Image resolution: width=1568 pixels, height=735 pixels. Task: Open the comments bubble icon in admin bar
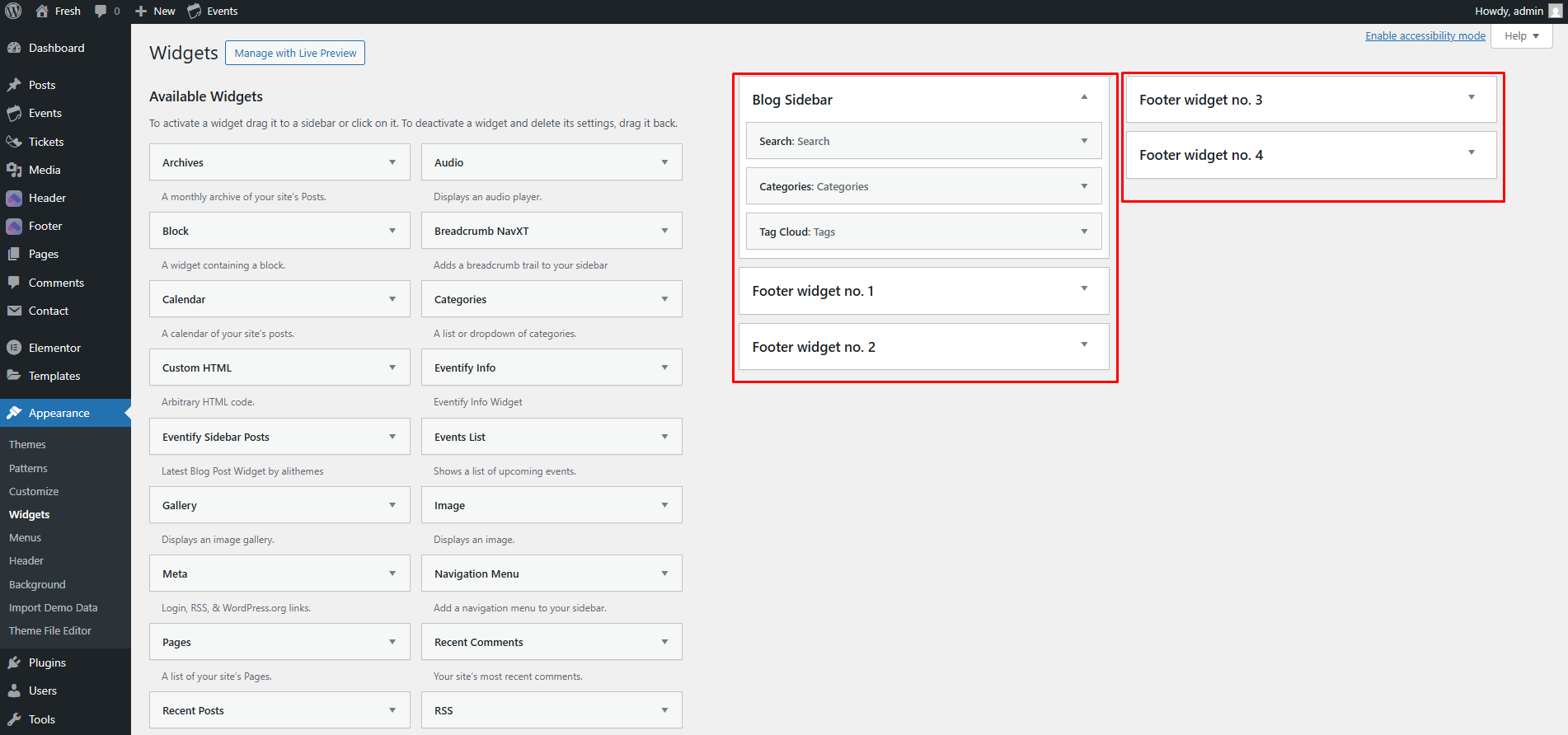(x=101, y=11)
